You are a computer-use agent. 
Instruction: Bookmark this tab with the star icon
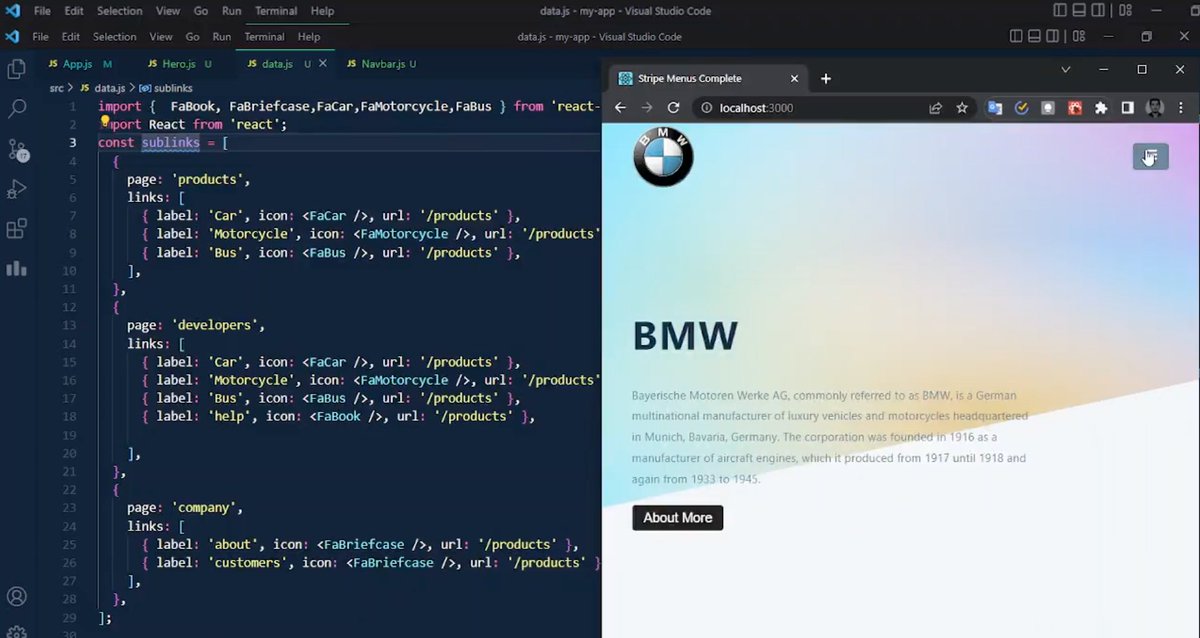[x=962, y=108]
